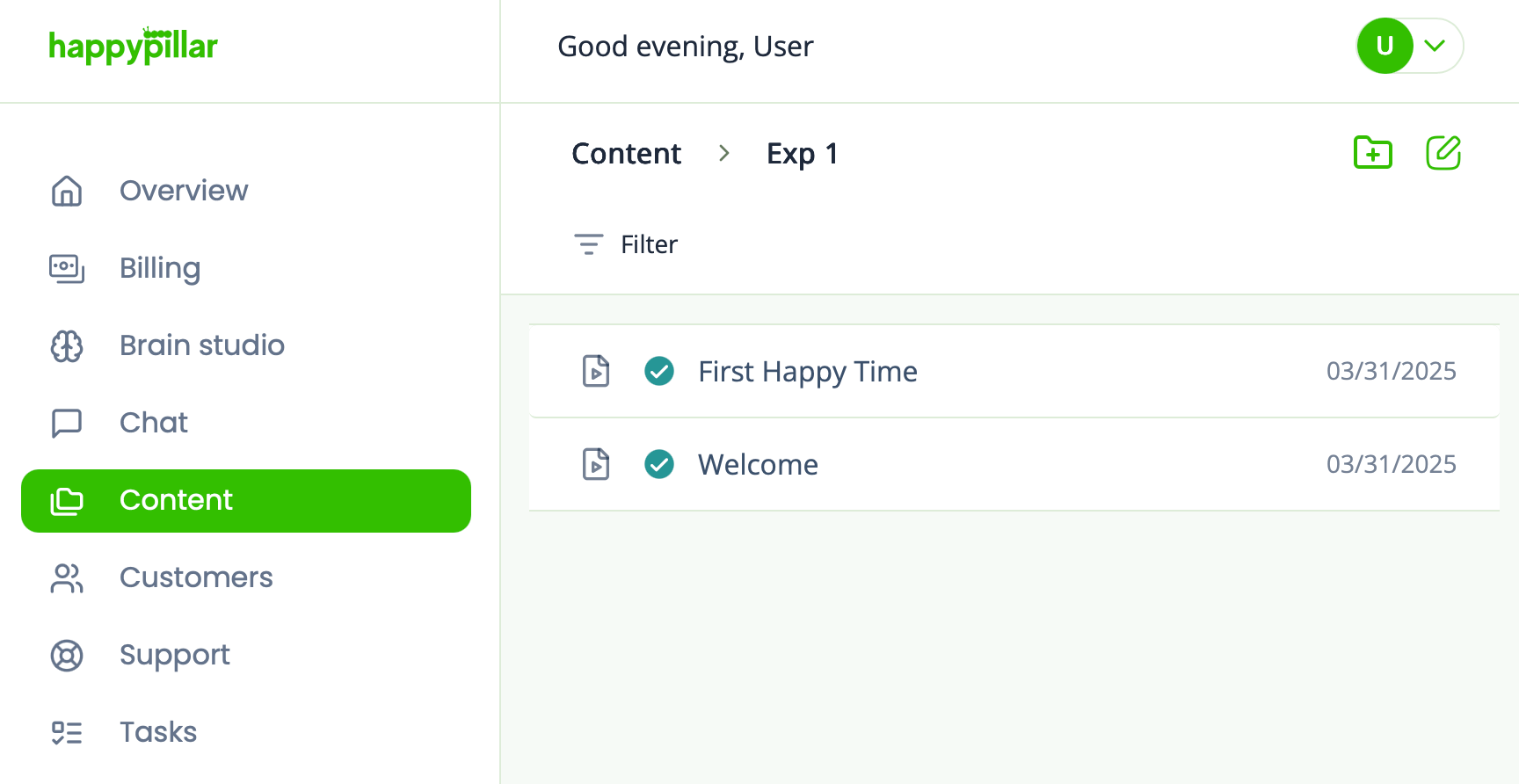Click the green U user avatar
The image size is (1519, 784).
(1385, 46)
